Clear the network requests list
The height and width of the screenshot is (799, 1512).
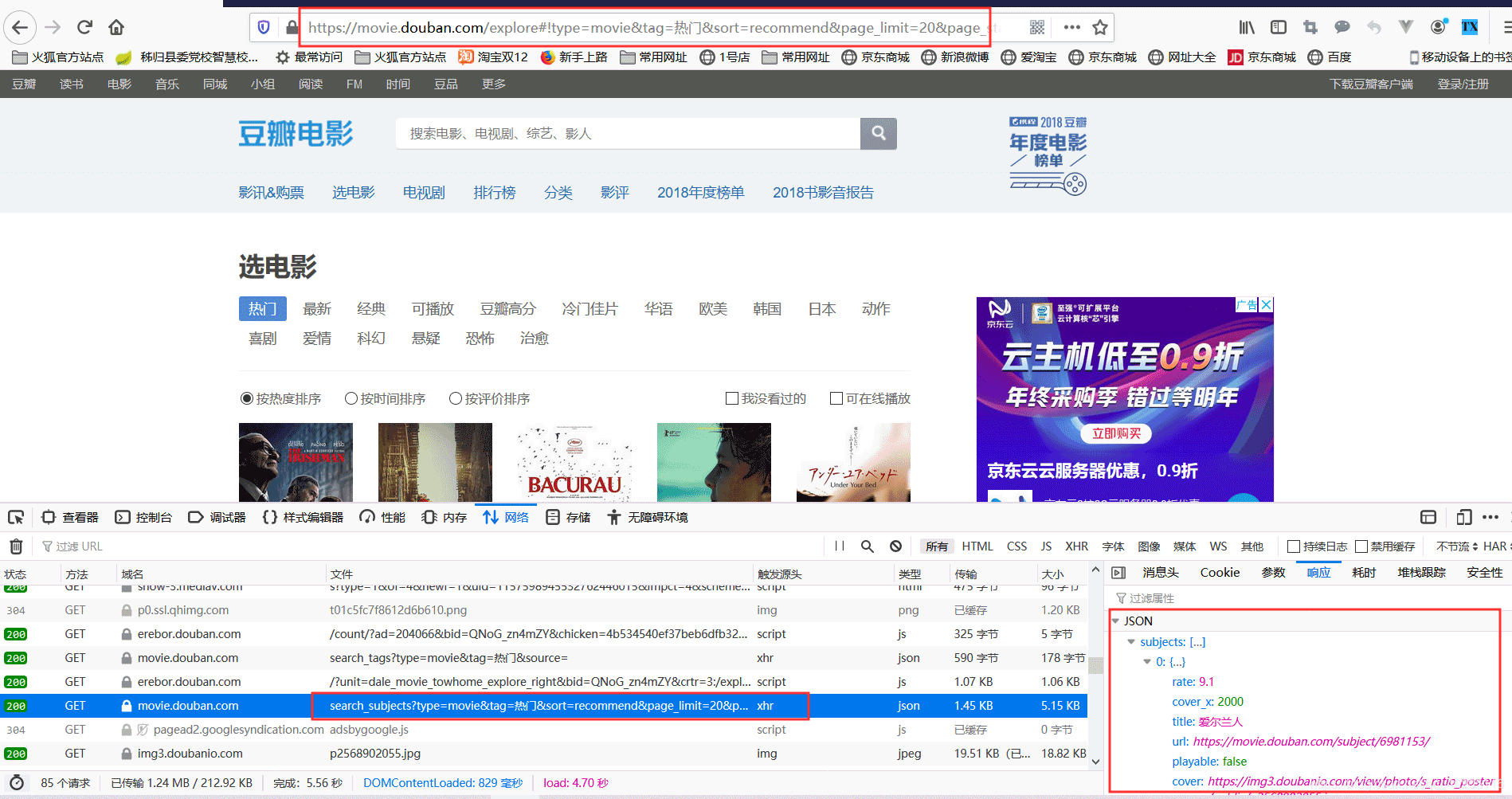16,546
